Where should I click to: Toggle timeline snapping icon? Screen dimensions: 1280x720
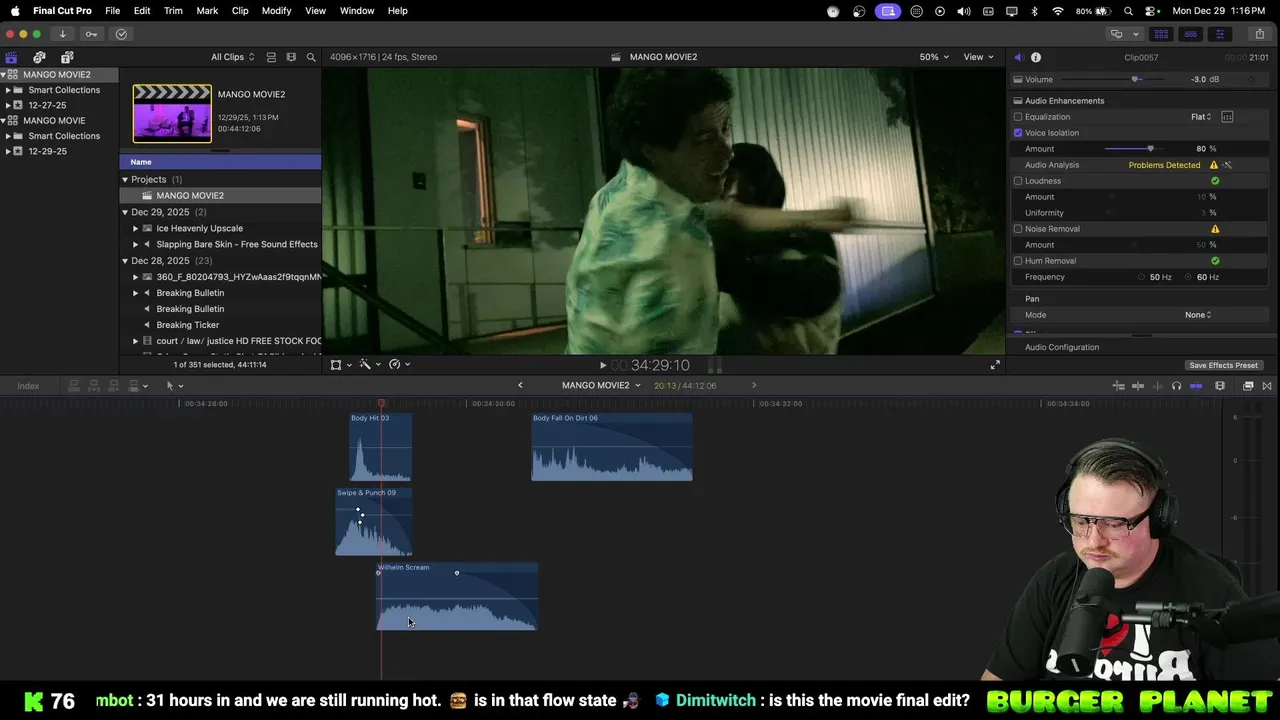pos(1196,386)
